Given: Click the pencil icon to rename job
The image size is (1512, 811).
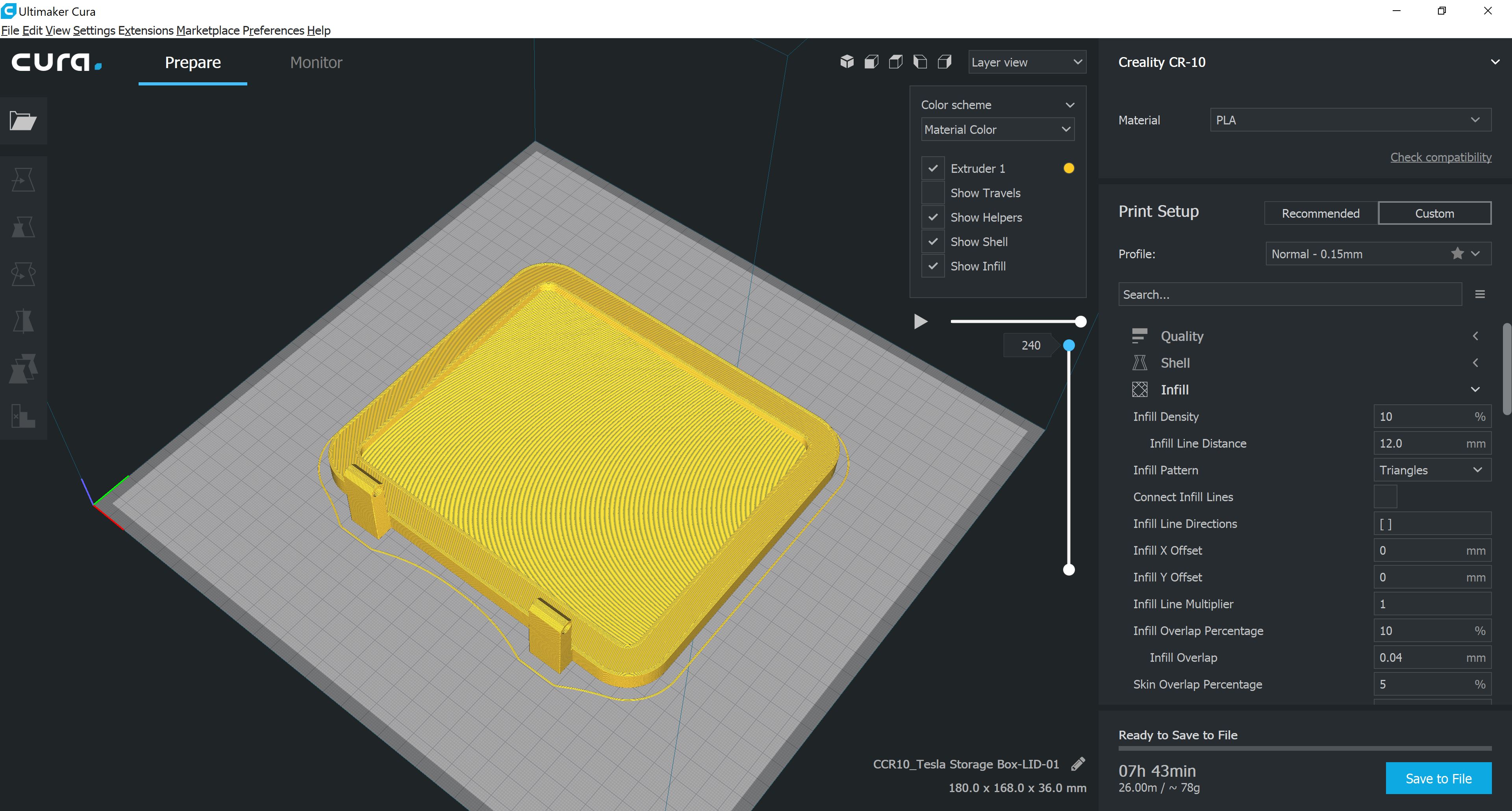Looking at the screenshot, I should click(x=1078, y=763).
